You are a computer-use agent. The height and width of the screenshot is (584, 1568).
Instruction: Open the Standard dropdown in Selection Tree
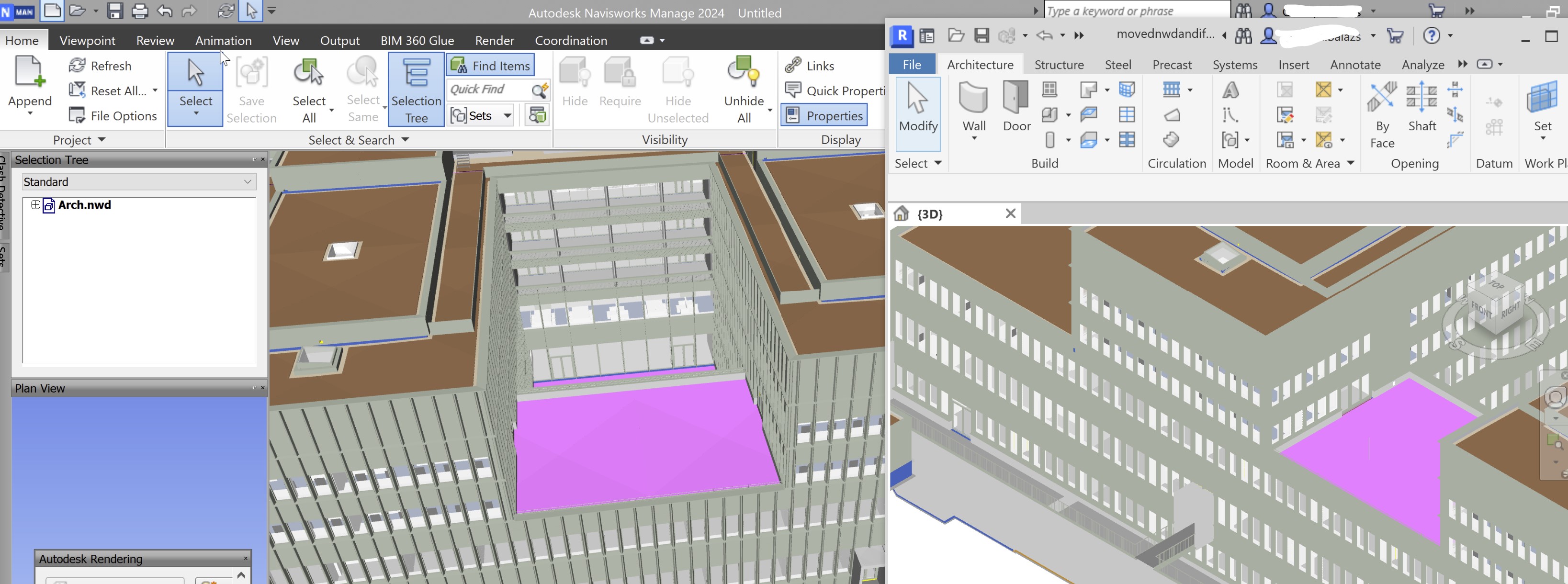[247, 182]
